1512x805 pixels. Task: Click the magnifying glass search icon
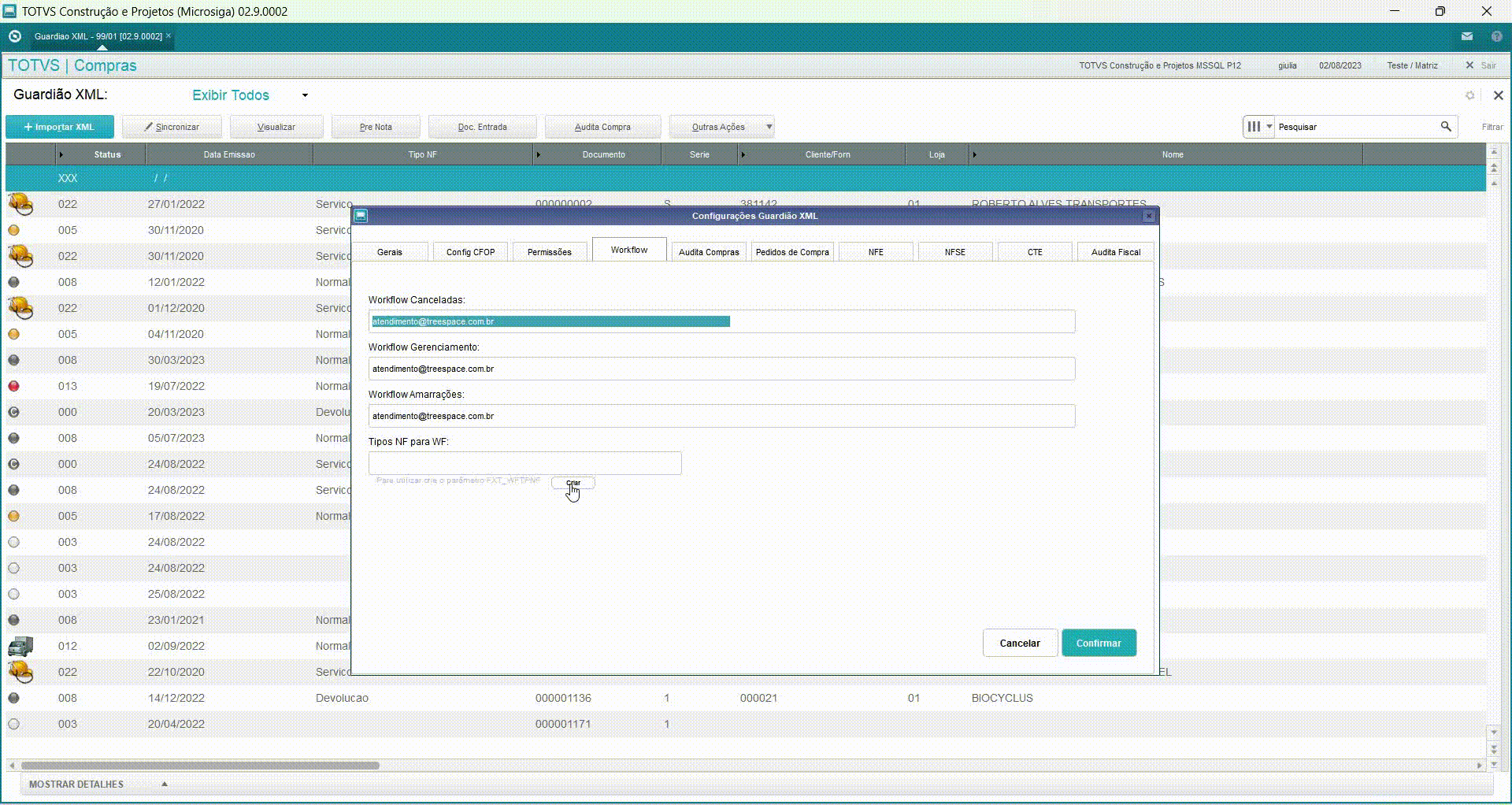click(x=1446, y=126)
